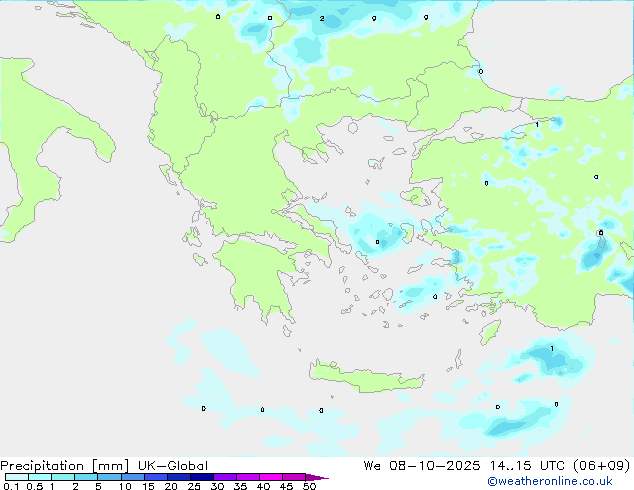634x490 pixels.
Task: Select the 'UK-Global' model label
Action: 173,466
